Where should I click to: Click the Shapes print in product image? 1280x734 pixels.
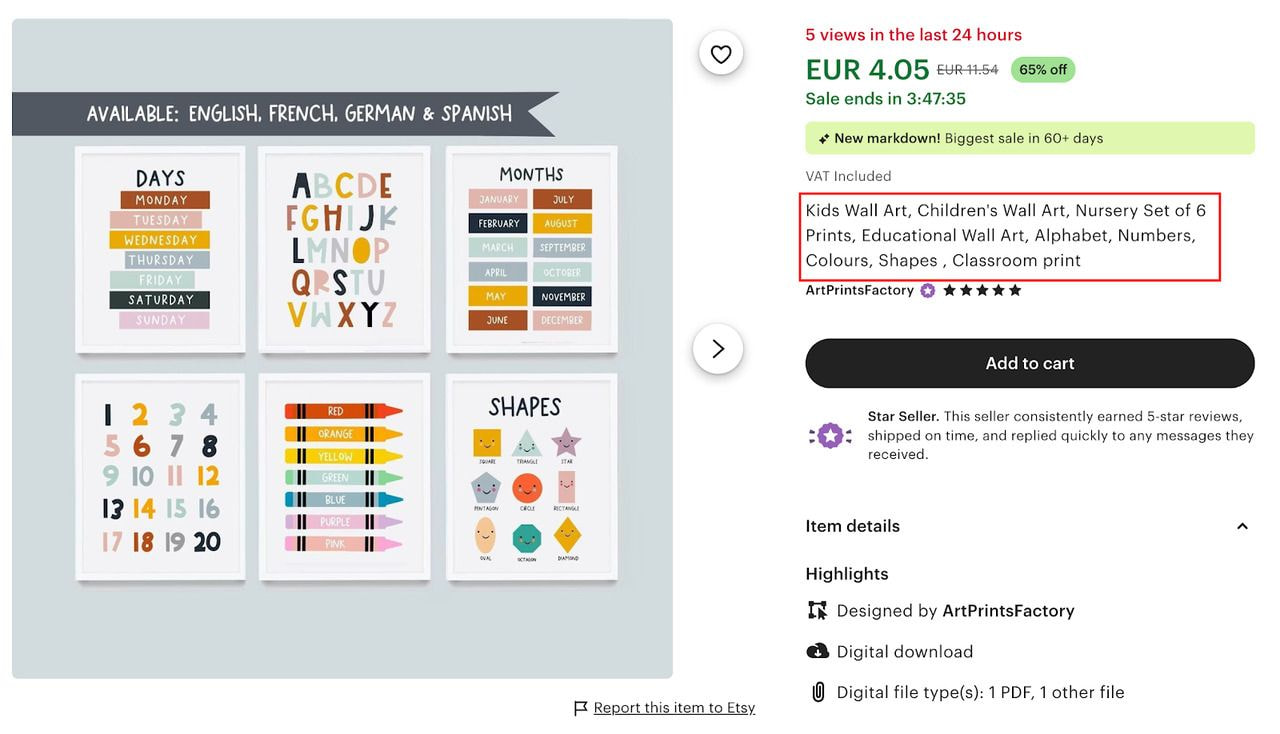coord(531,477)
